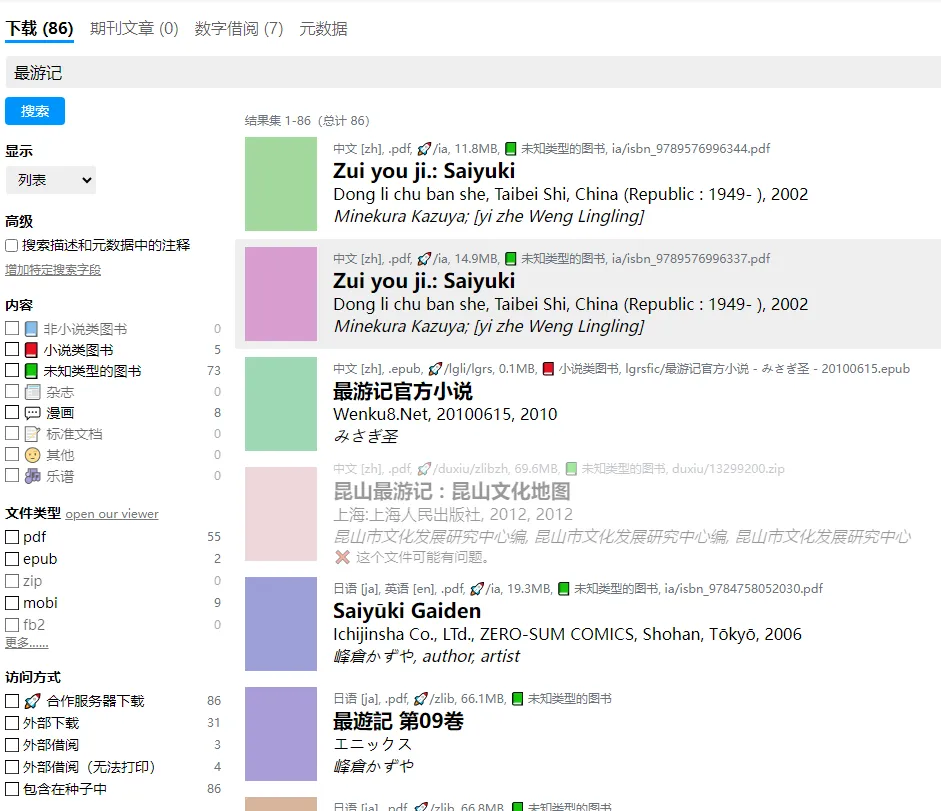Click rocket icon in 最游记官方小说 metadata line
Viewport: 941px width, 811px height.
click(x=436, y=369)
